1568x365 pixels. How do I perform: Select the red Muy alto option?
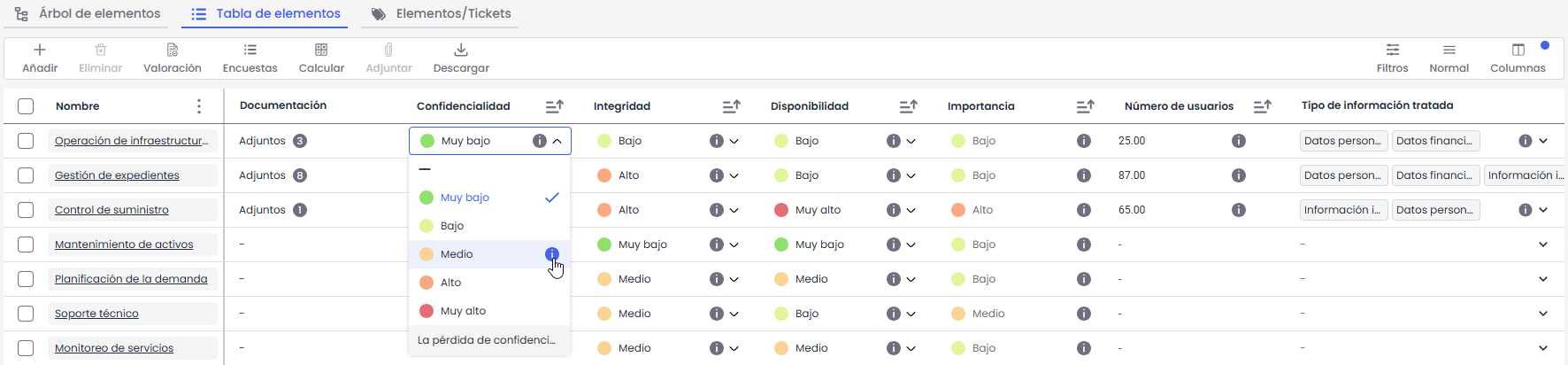[x=463, y=311]
